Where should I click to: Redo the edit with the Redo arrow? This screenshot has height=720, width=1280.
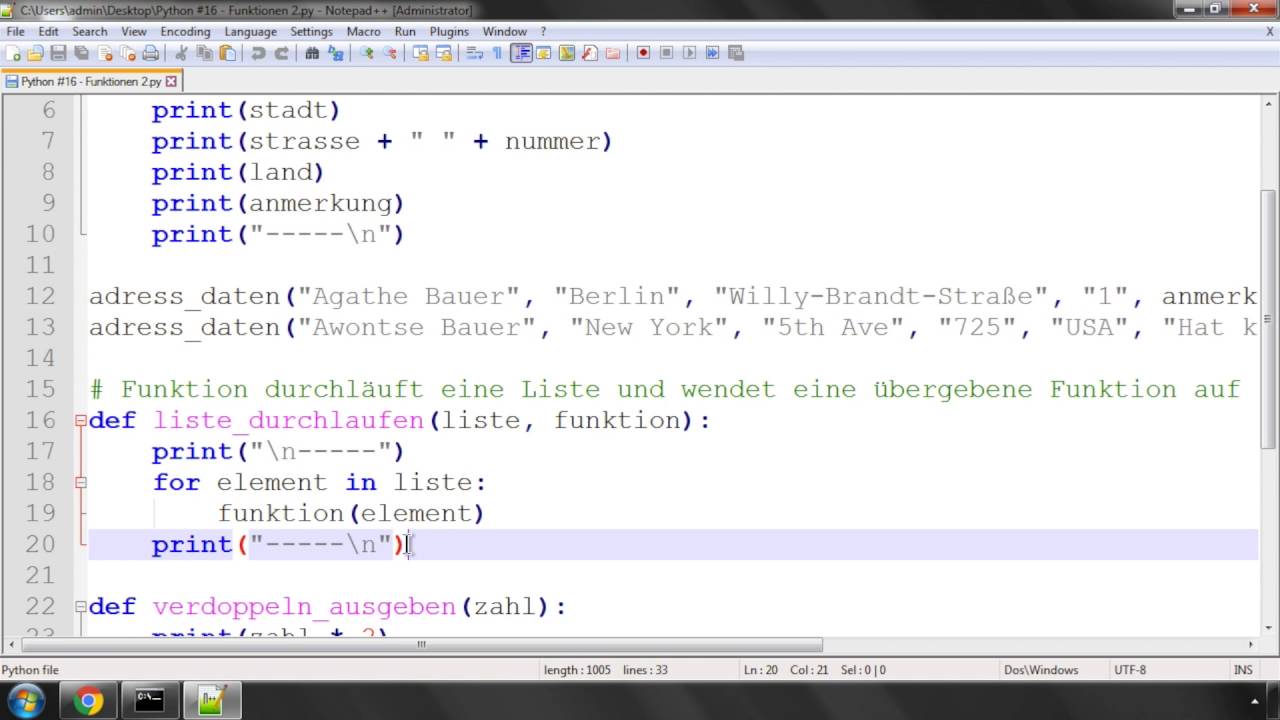click(x=282, y=53)
